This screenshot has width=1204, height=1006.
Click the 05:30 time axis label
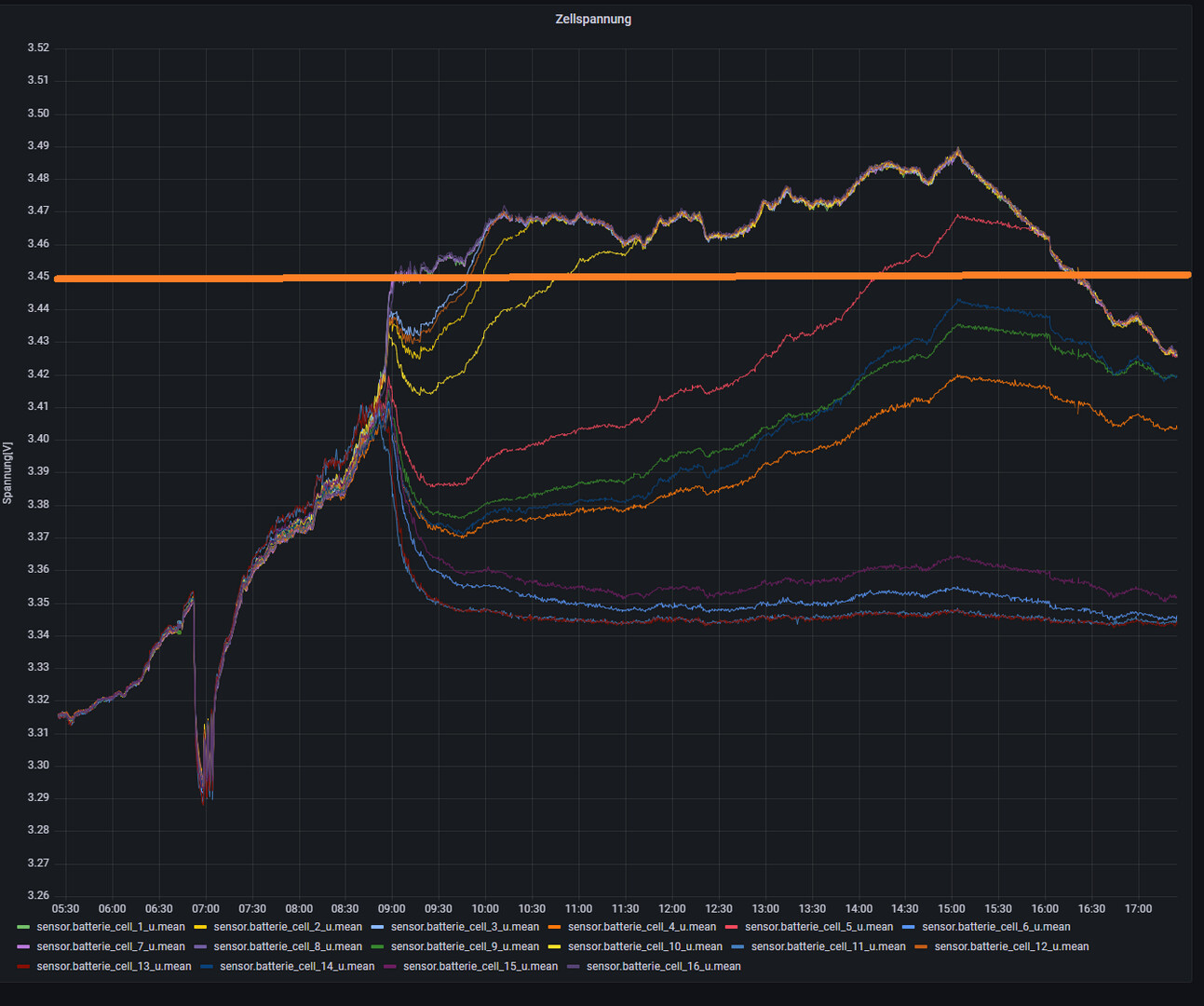pyautogui.click(x=65, y=908)
